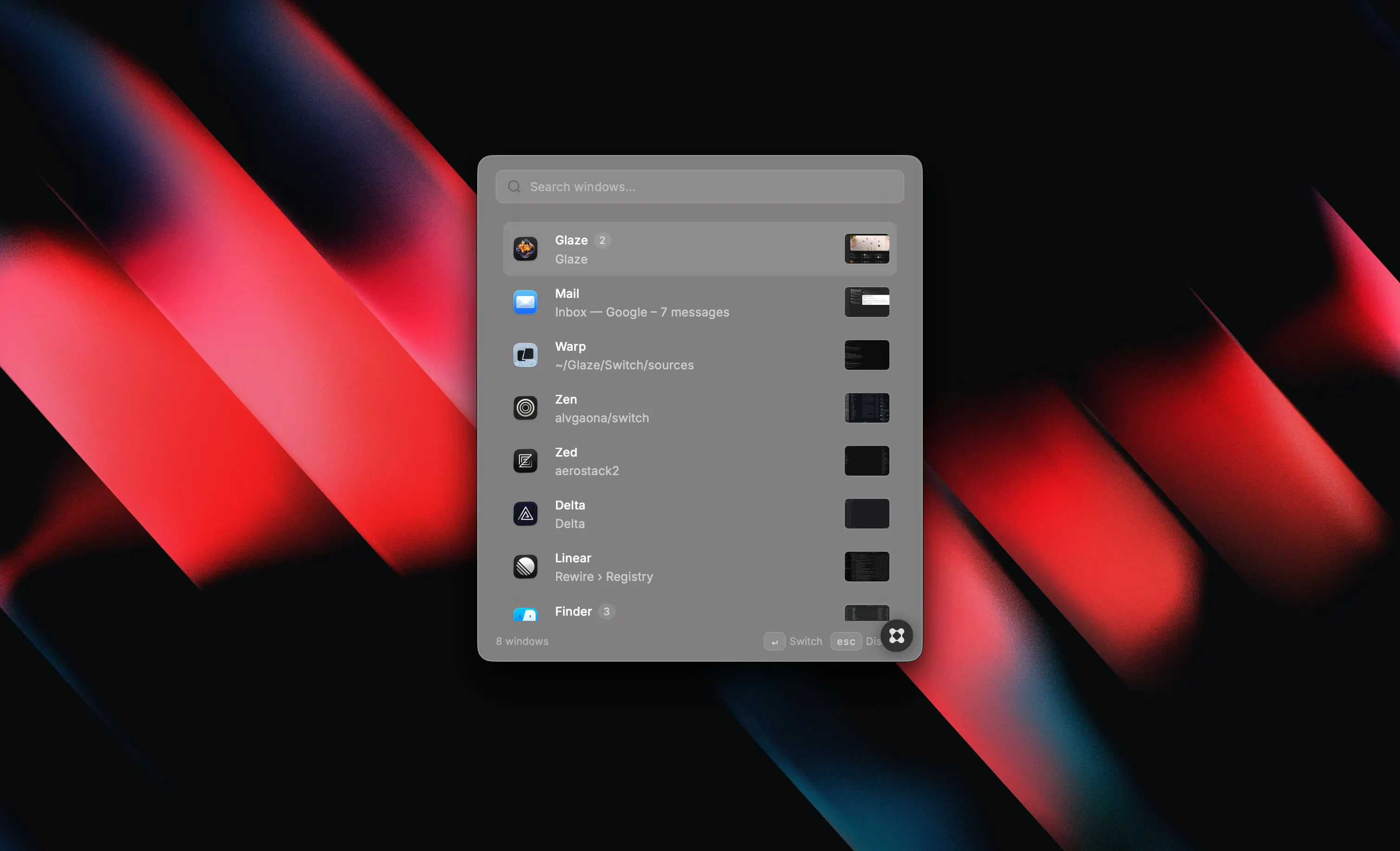Open the Zen window thumbnail
1400x851 pixels.
[867, 407]
